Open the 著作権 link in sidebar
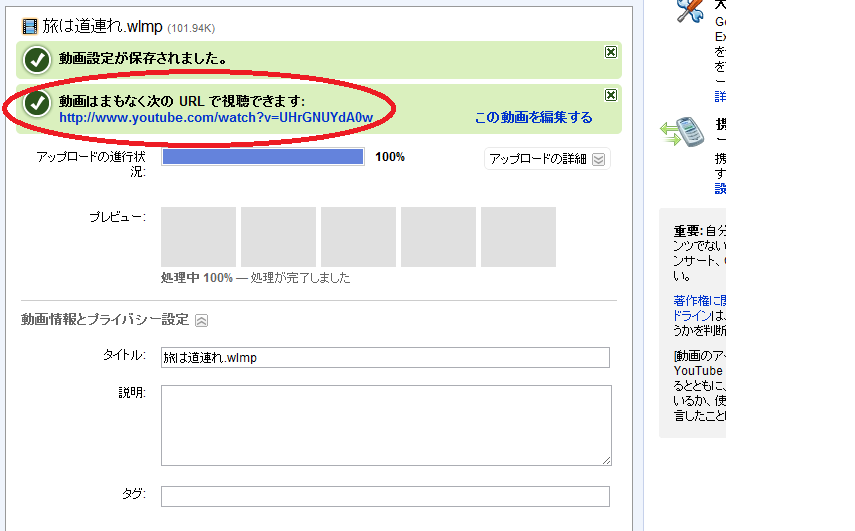The width and height of the screenshot is (855, 531). pyautogui.click(x=700, y=300)
